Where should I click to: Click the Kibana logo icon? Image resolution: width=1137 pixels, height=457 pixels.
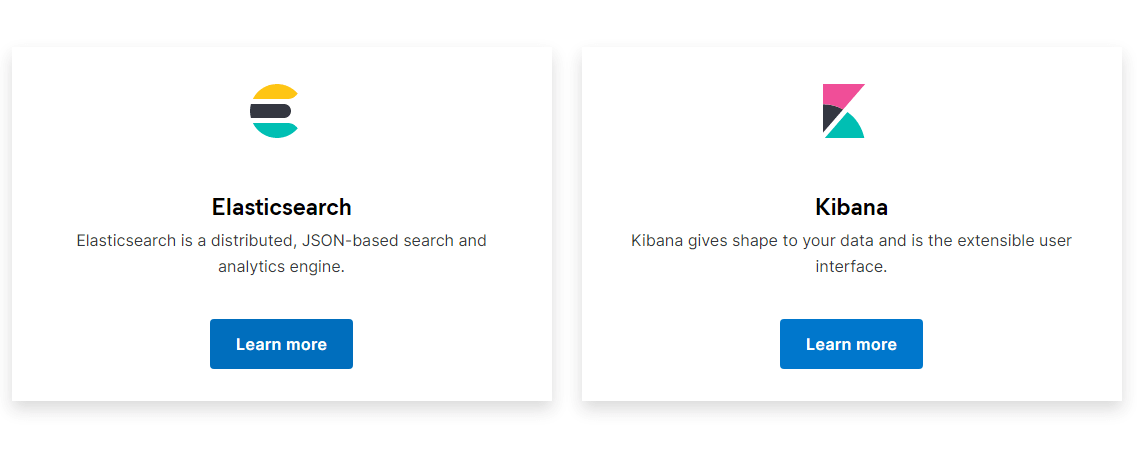pyautogui.click(x=843, y=111)
